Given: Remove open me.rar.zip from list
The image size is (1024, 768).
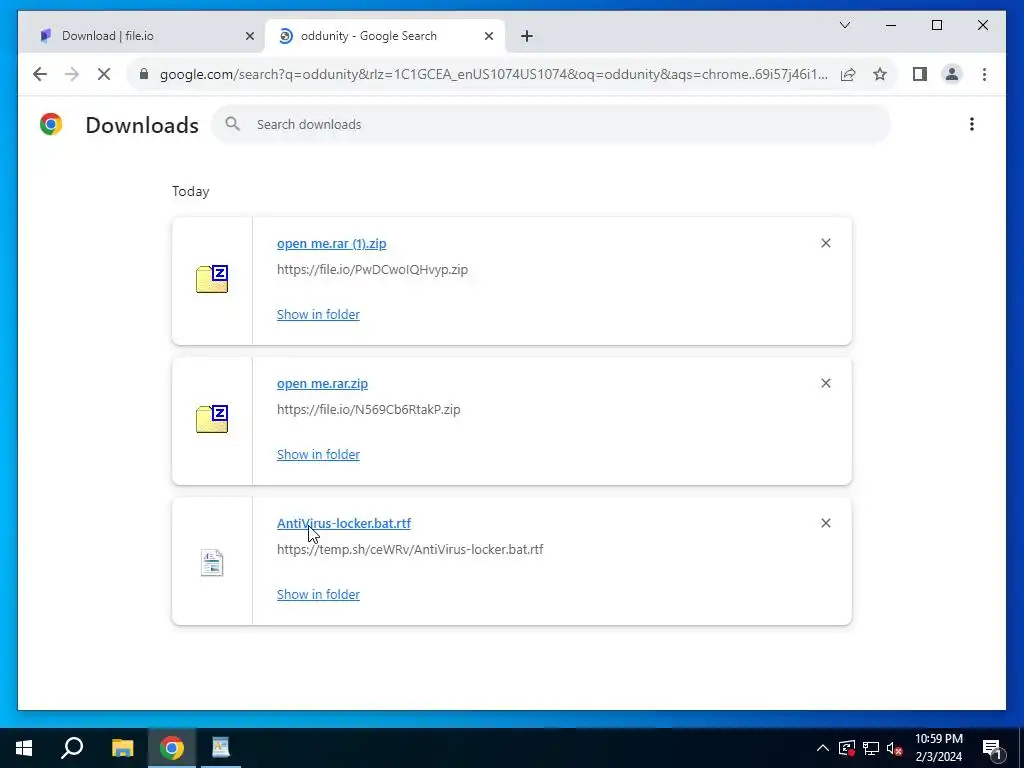Looking at the screenshot, I should click(x=825, y=383).
